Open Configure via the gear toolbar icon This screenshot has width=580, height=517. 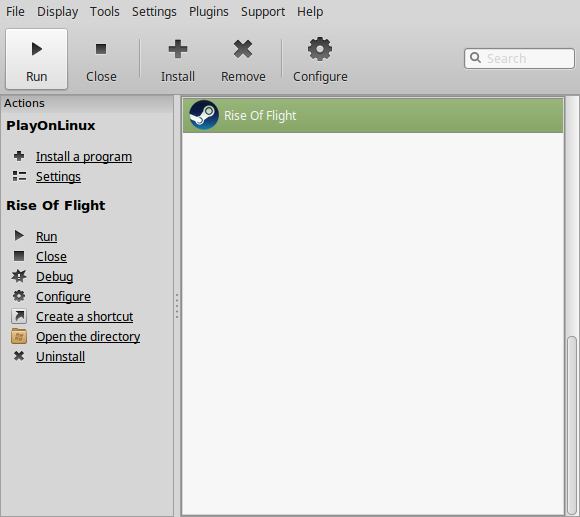[x=320, y=49]
